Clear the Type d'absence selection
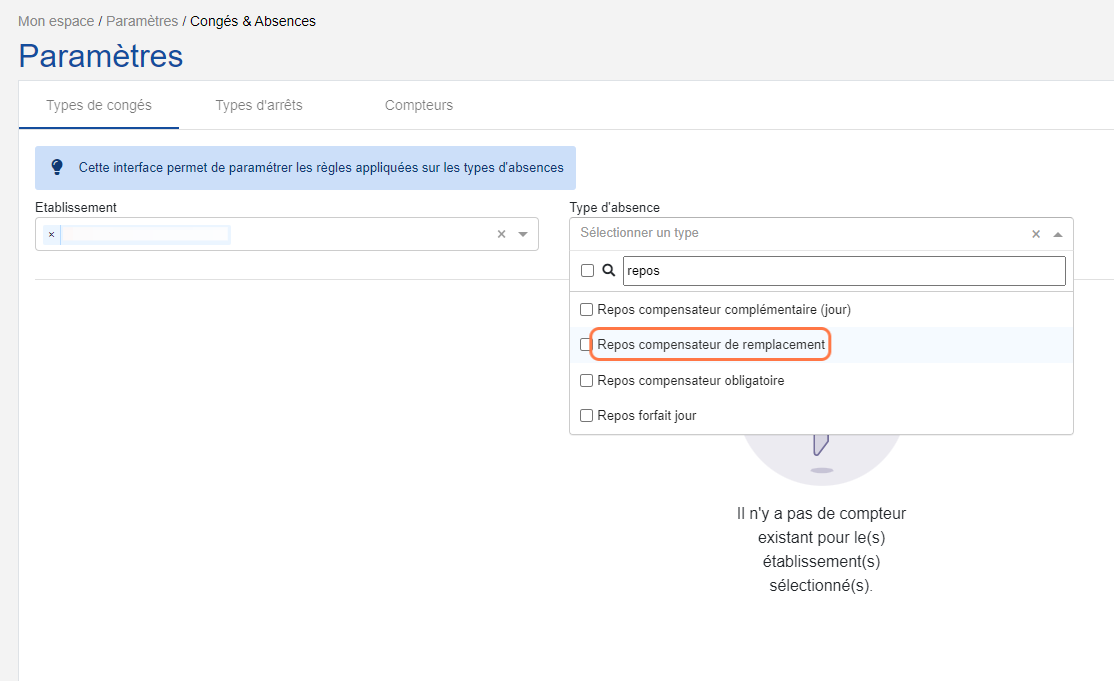The width and height of the screenshot is (1114, 681). click(1036, 234)
